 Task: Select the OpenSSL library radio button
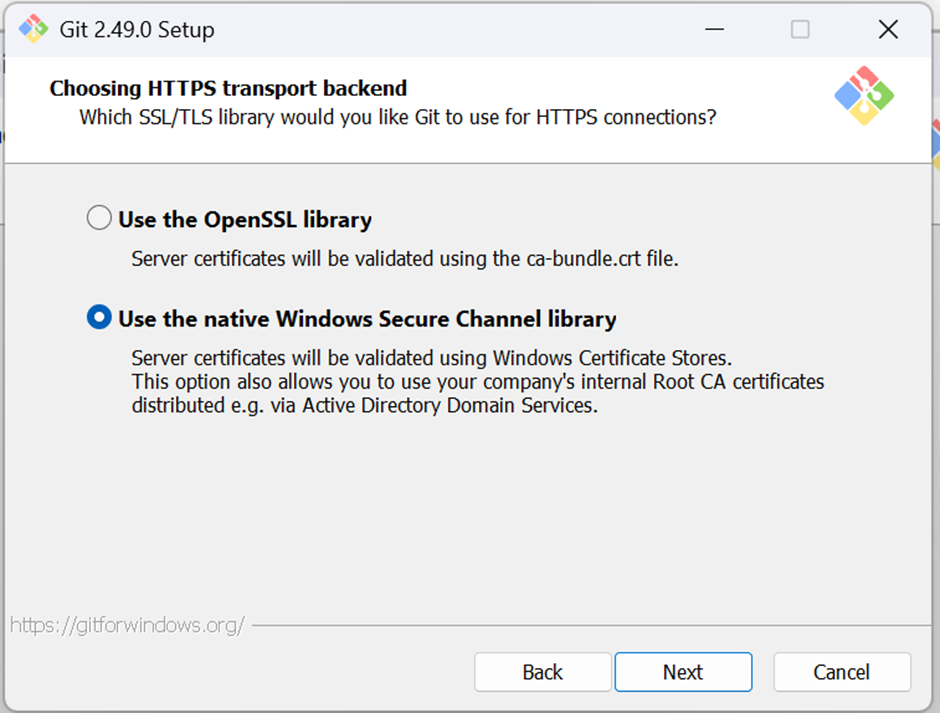[99, 218]
